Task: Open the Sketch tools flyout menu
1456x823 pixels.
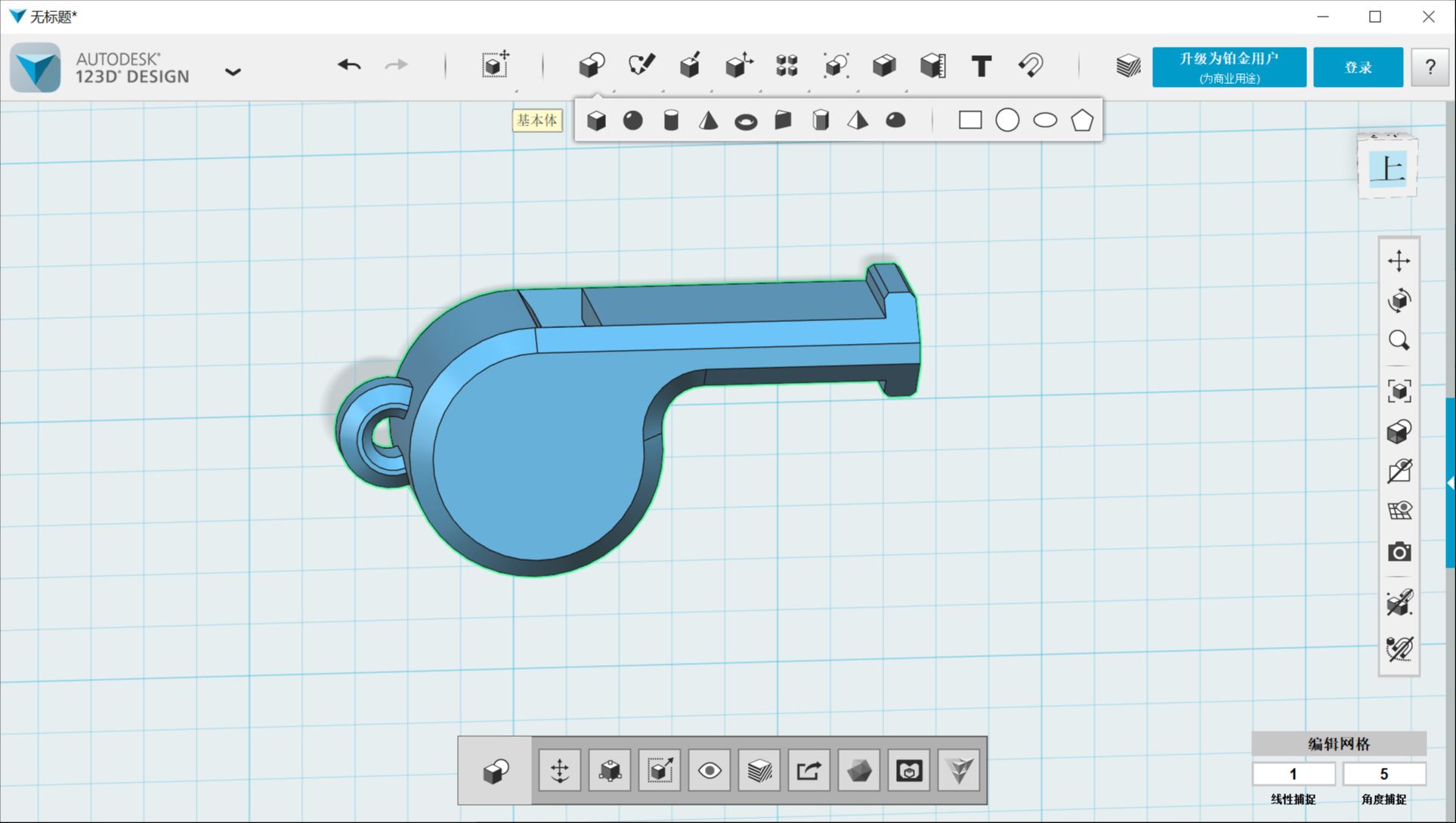Action: point(641,67)
